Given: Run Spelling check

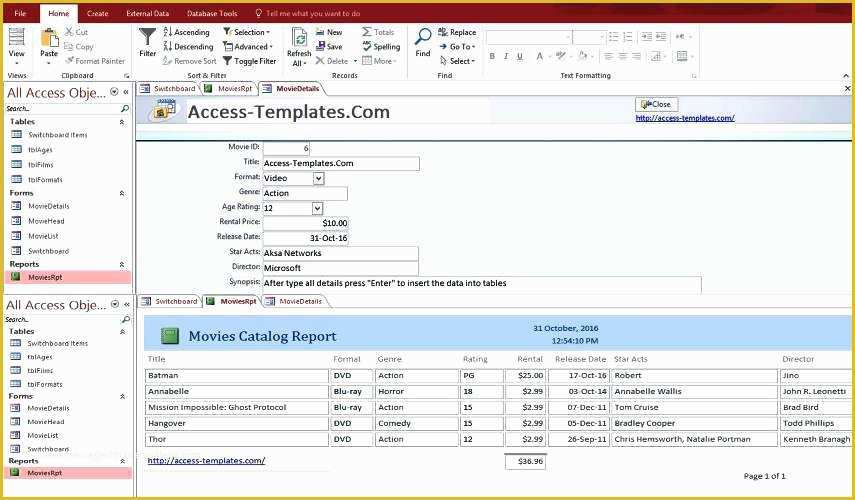Looking at the screenshot, I should pos(381,47).
